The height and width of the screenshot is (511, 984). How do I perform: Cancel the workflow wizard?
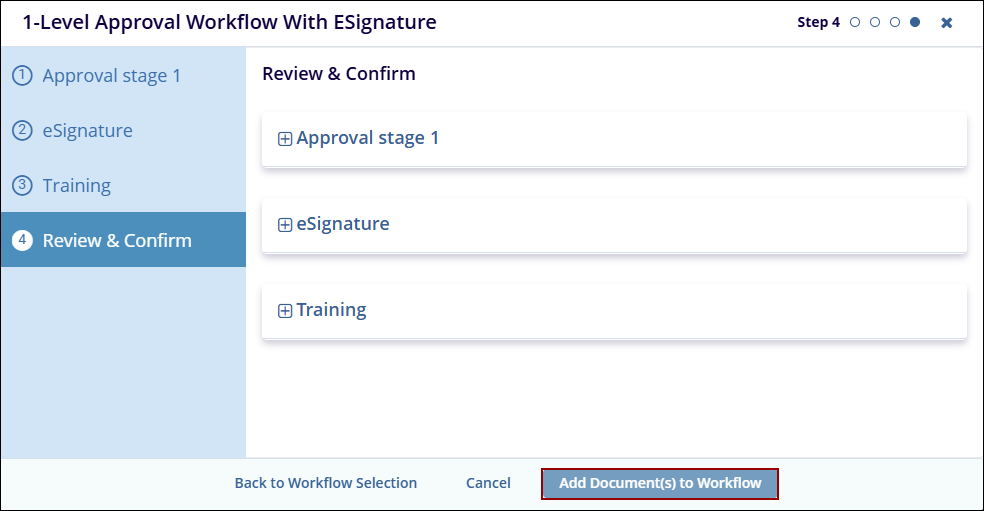click(488, 483)
